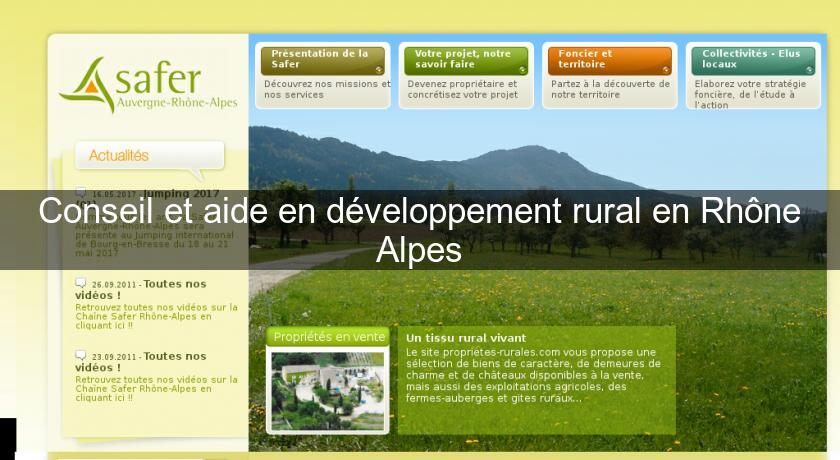The height and width of the screenshot is (460, 840).
Task: Open the 'Un tissu rural vivant' heading
Action: [466, 338]
